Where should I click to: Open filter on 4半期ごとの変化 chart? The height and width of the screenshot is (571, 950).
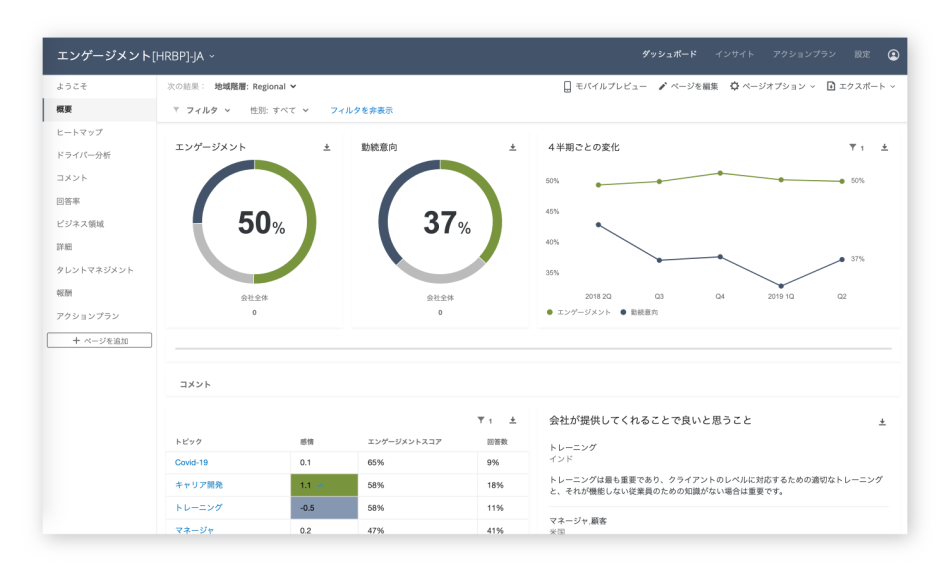pyautogui.click(x=854, y=148)
